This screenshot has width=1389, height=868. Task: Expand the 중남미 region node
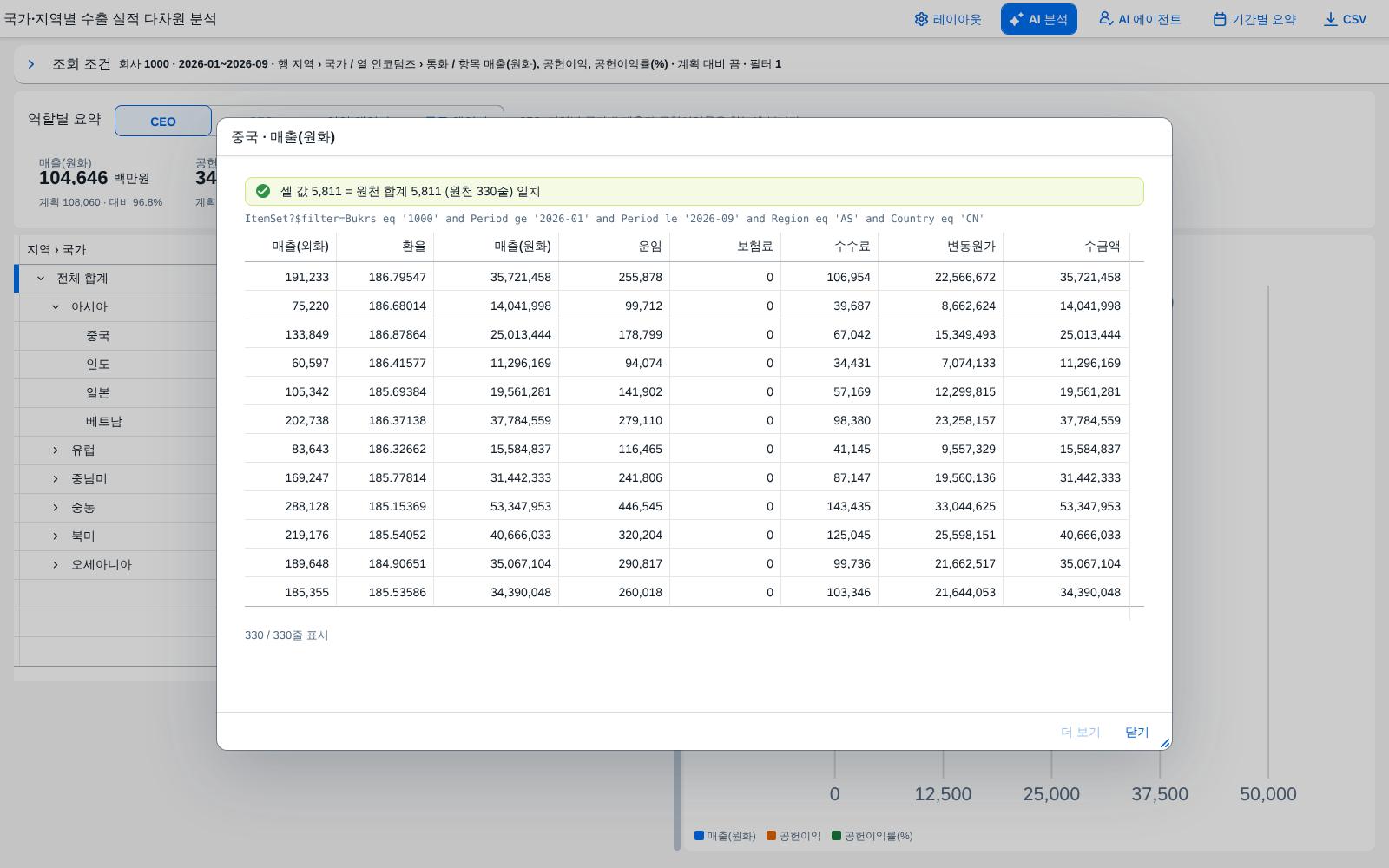click(56, 479)
